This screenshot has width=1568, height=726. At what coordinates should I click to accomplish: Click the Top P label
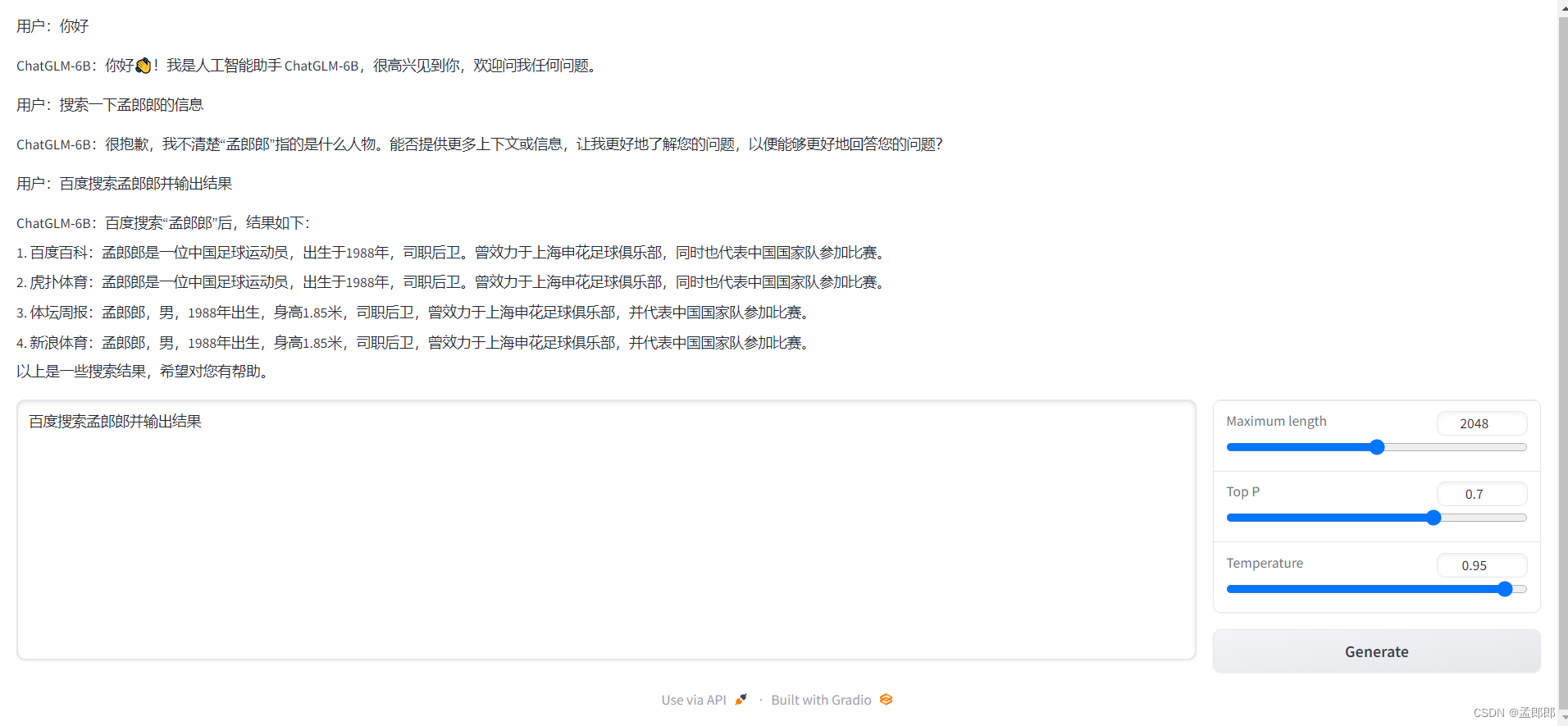[x=1243, y=491]
